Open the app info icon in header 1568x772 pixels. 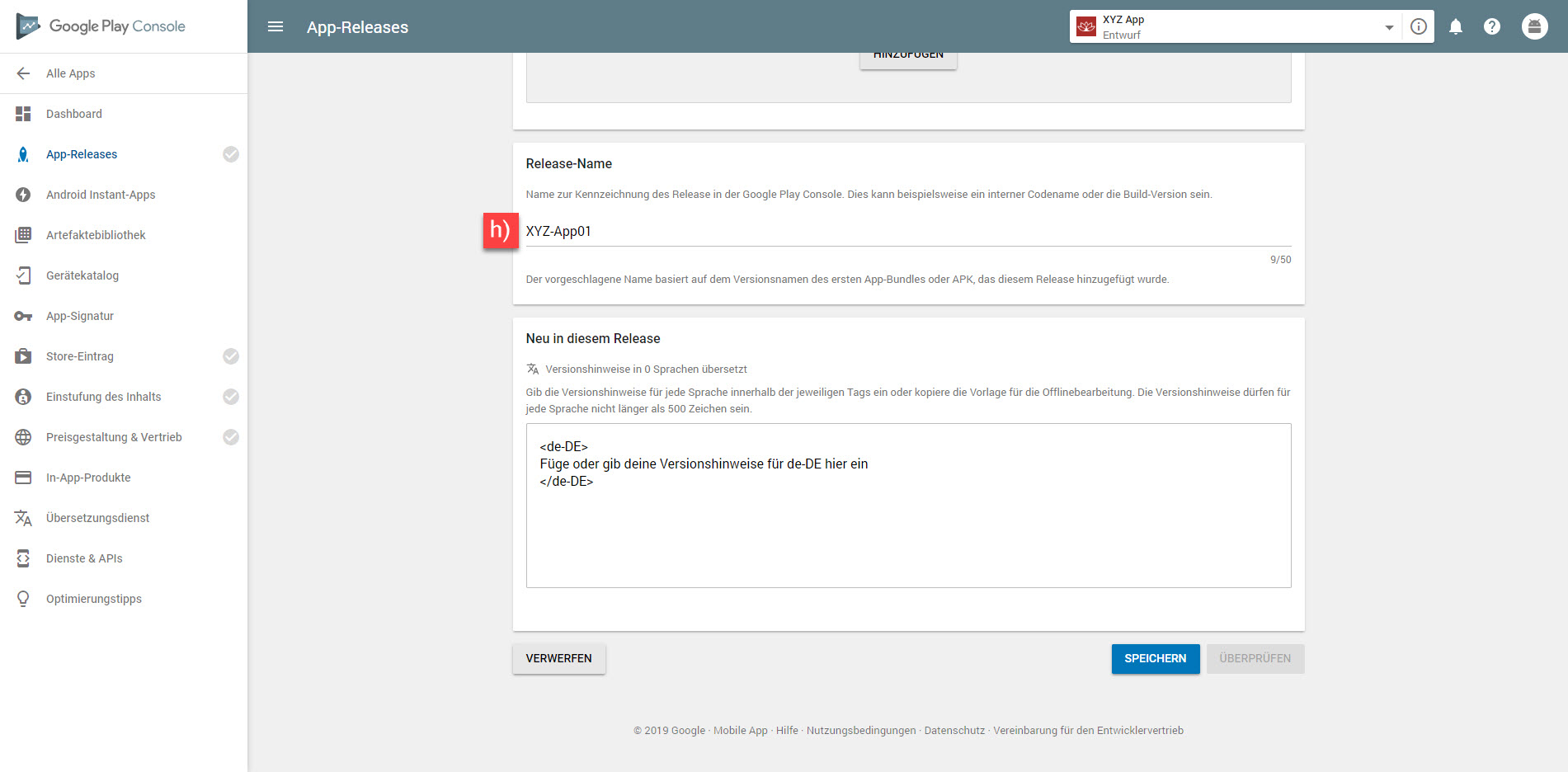tap(1419, 26)
